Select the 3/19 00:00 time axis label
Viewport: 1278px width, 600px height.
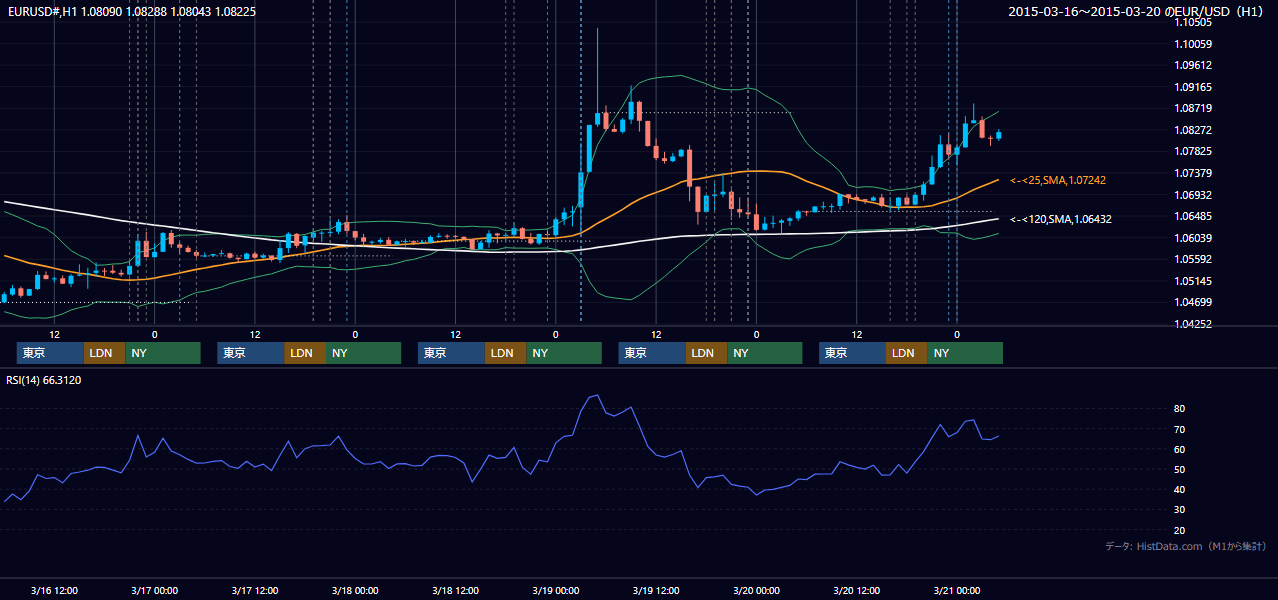tap(556, 591)
